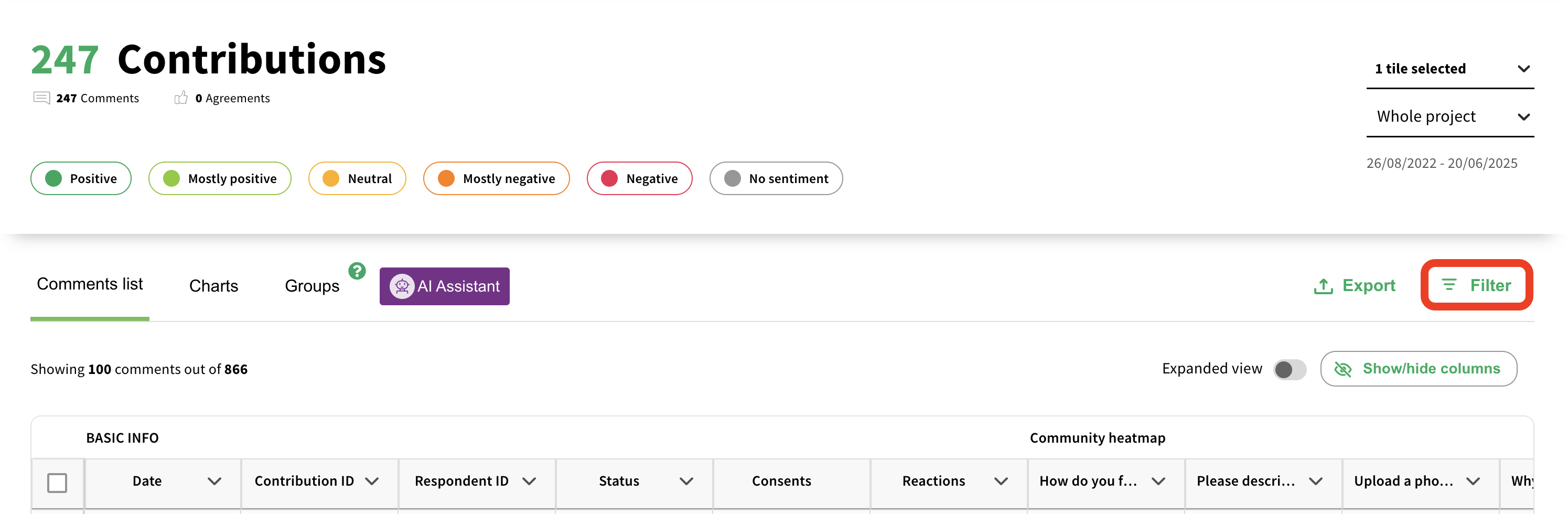This screenshot has height=514, width=1568.
Task: Switch to the Charts tab
Action: pos(213,286)
